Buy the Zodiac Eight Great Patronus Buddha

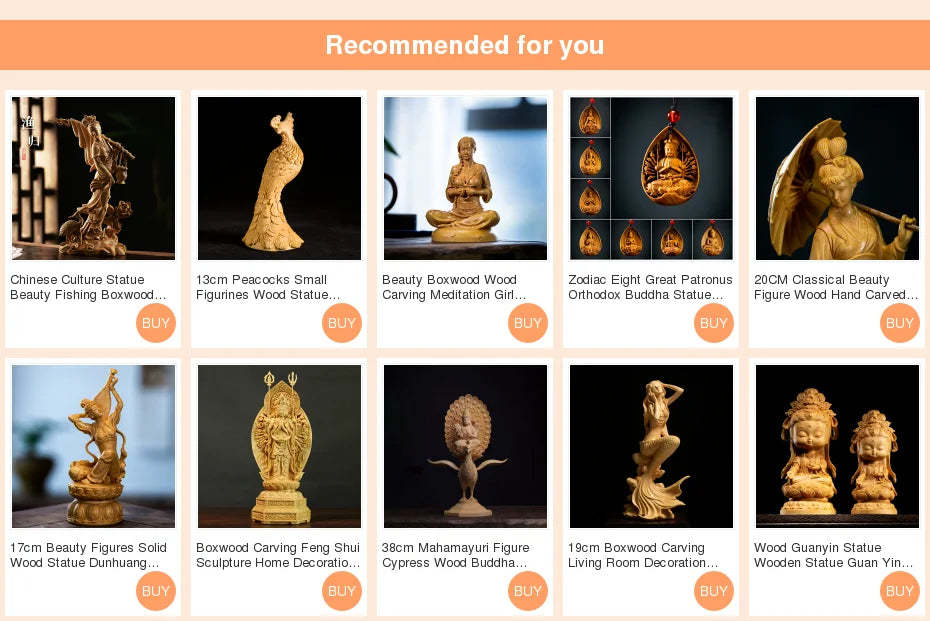[x=714, y=323]
